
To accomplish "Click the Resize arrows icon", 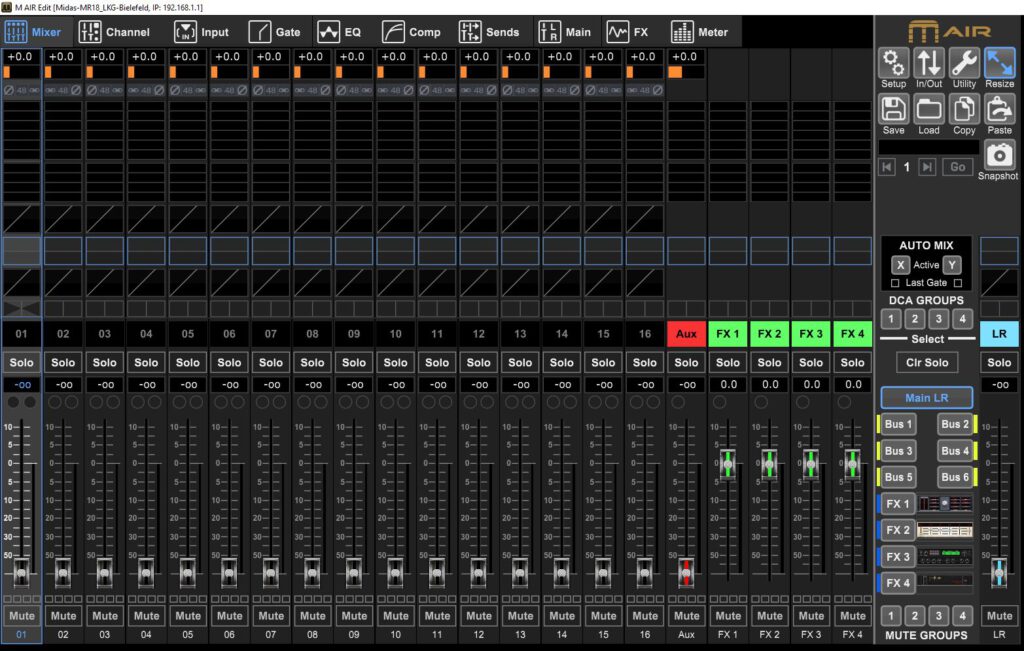I will tap(999, 63).
